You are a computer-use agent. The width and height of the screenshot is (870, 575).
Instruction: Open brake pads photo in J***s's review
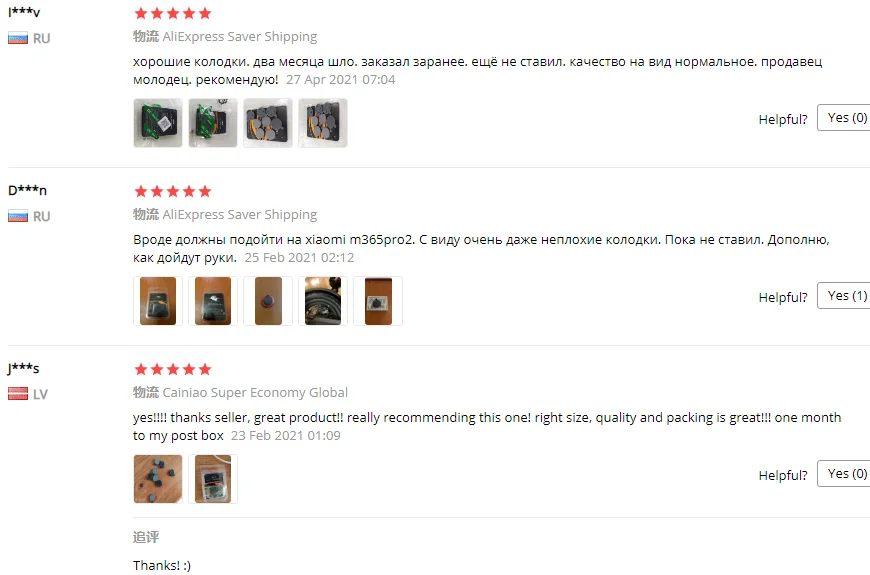(x=158, y=479)
